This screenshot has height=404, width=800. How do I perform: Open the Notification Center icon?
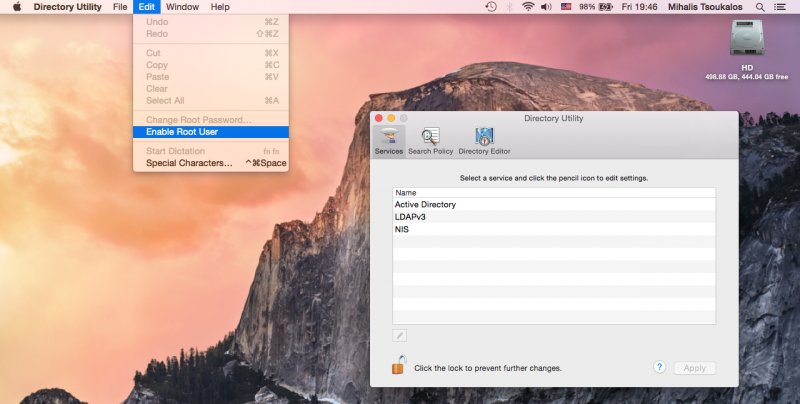click(x=787, y=7)
